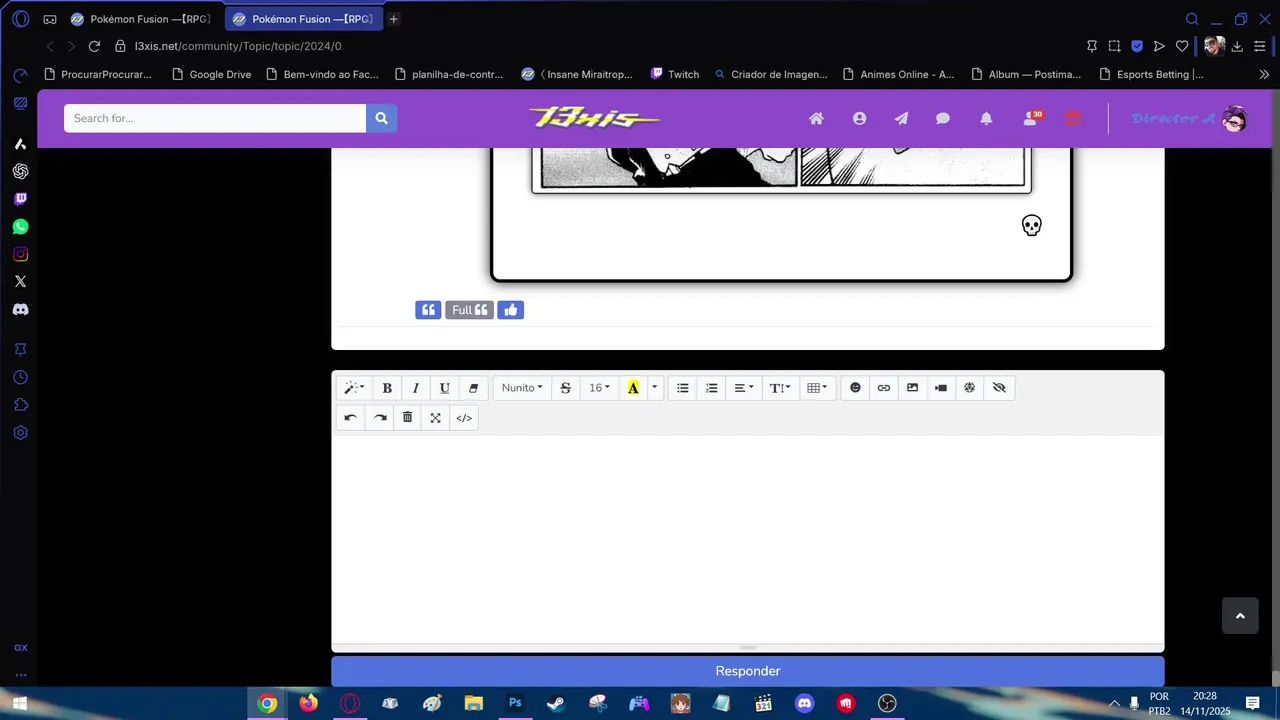Open the Google Drive bookmark
This screenshot has width=1280, height=720.
point(212,74)
